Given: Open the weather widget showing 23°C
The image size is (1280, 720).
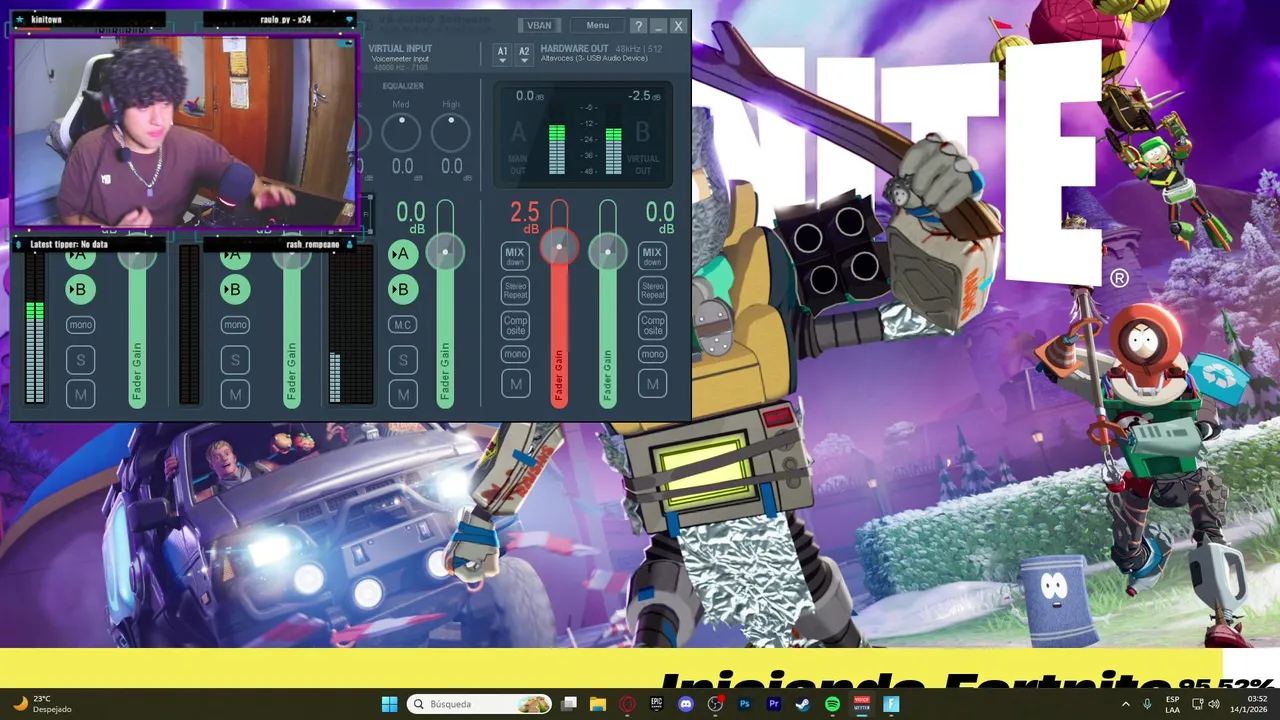Looking at the screenshot, I should point(42,704).
